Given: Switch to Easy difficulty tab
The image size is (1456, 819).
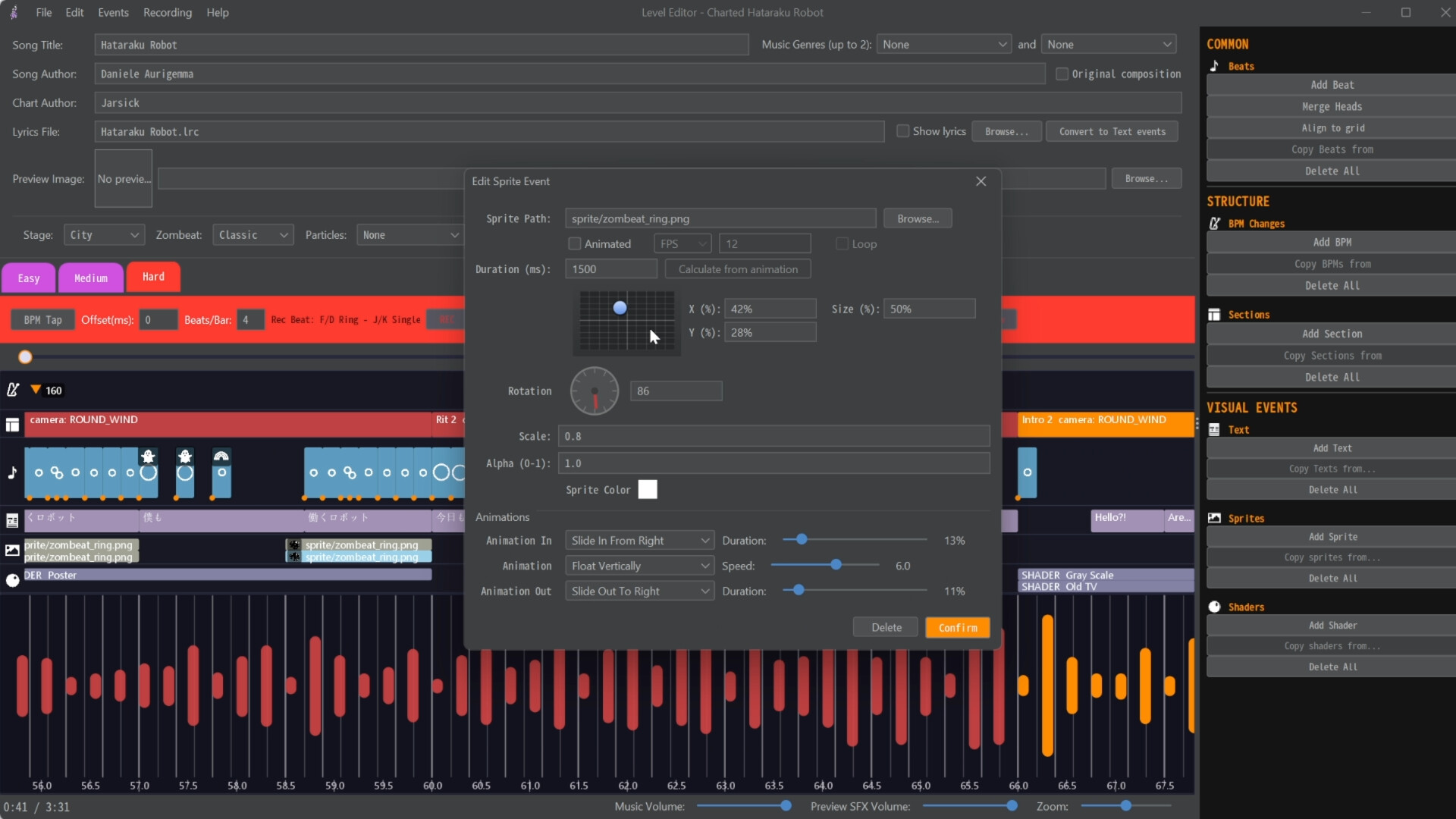Looking at the screenshot, I should (x=29, y=278).
